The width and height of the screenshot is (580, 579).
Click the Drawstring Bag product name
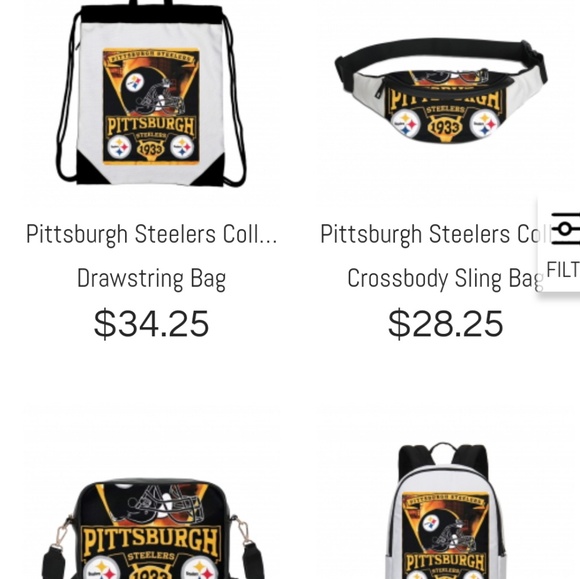click(151, 279)
